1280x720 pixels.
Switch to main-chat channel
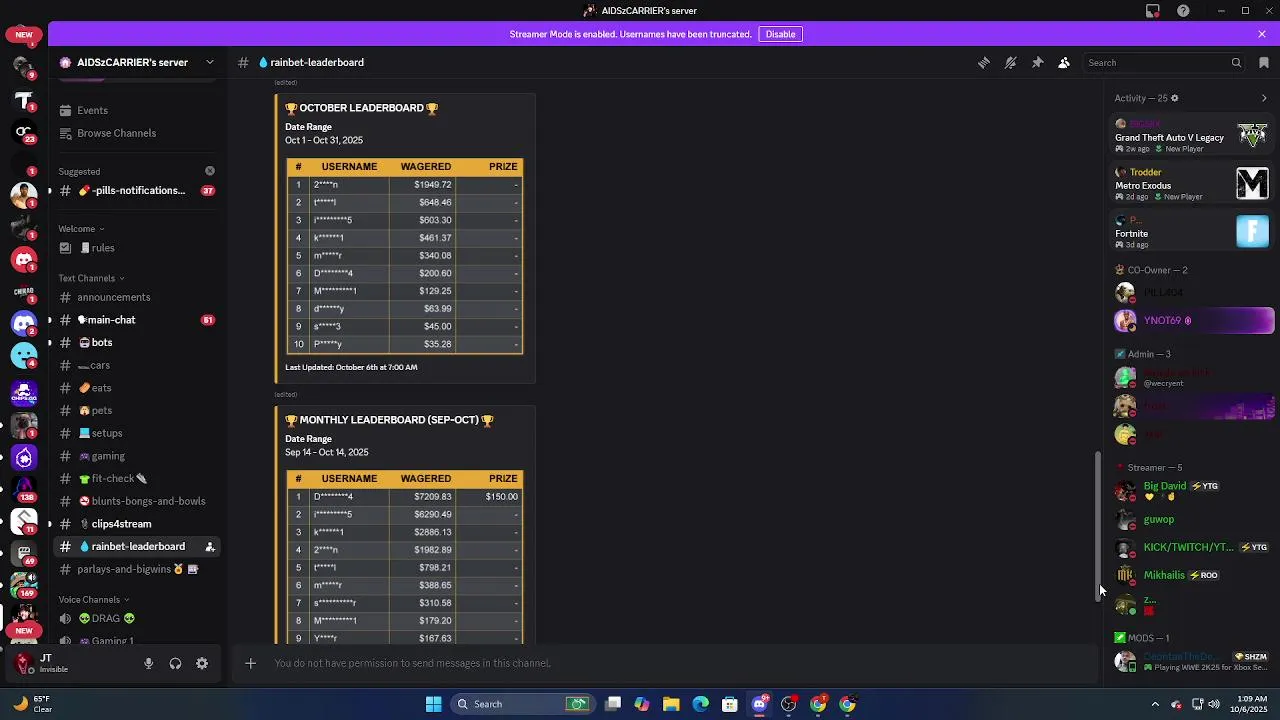tap(135, 320)
